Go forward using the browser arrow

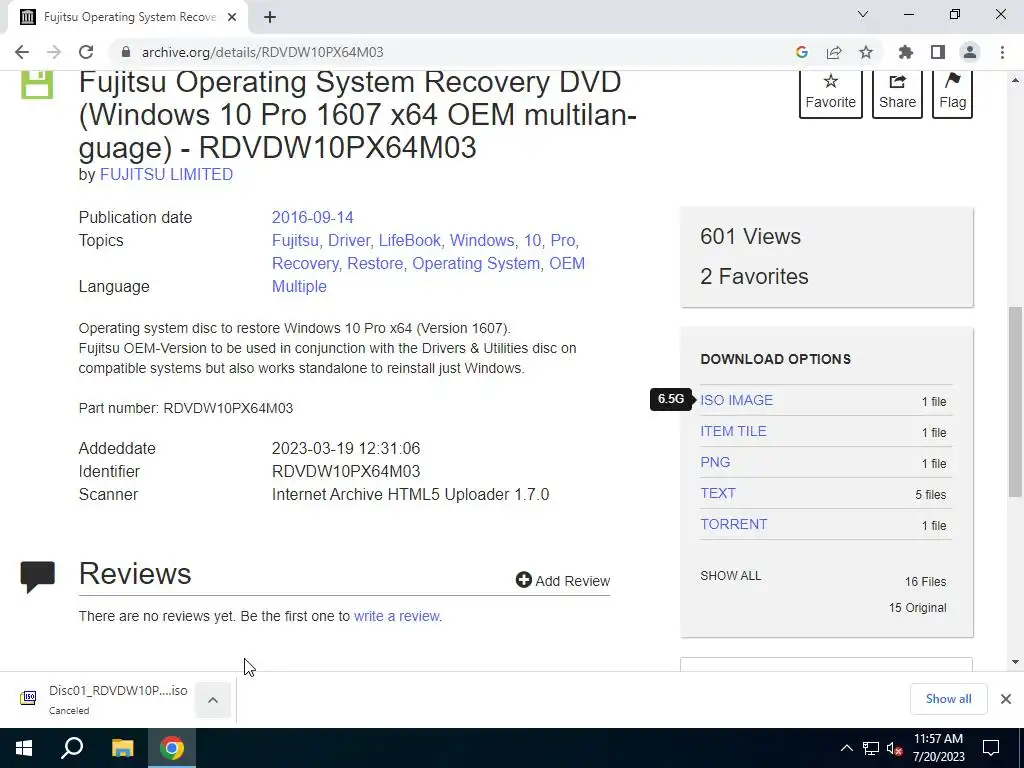pos(54,52)
